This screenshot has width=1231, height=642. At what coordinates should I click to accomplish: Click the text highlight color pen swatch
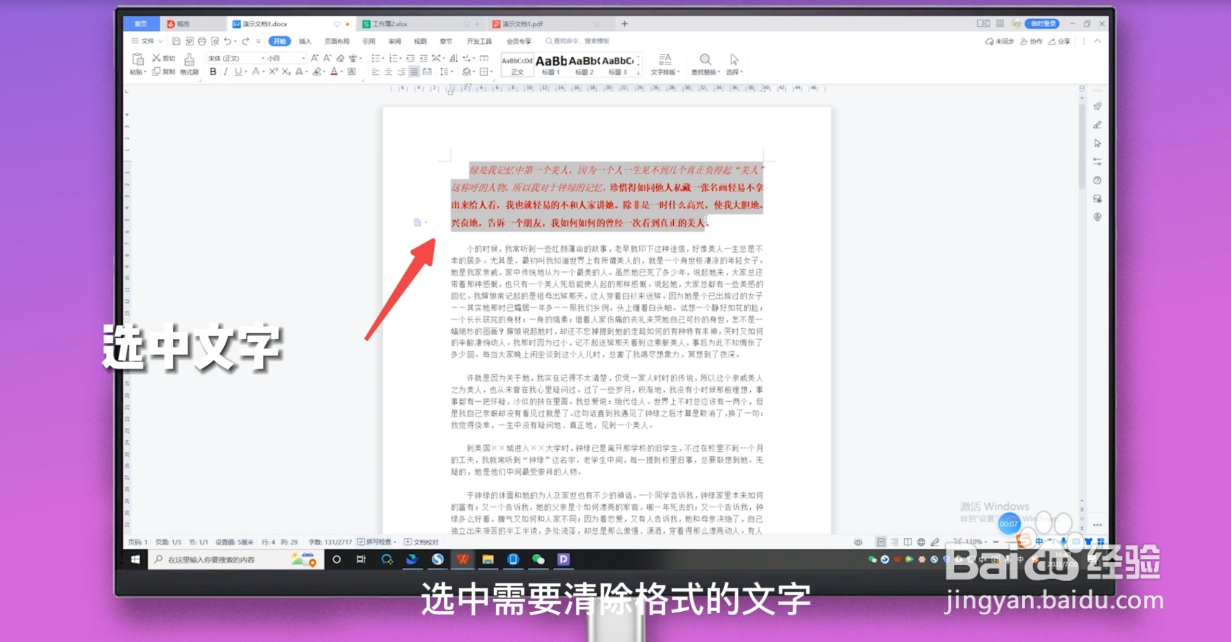pyautogui.click(x=316, y=71)
